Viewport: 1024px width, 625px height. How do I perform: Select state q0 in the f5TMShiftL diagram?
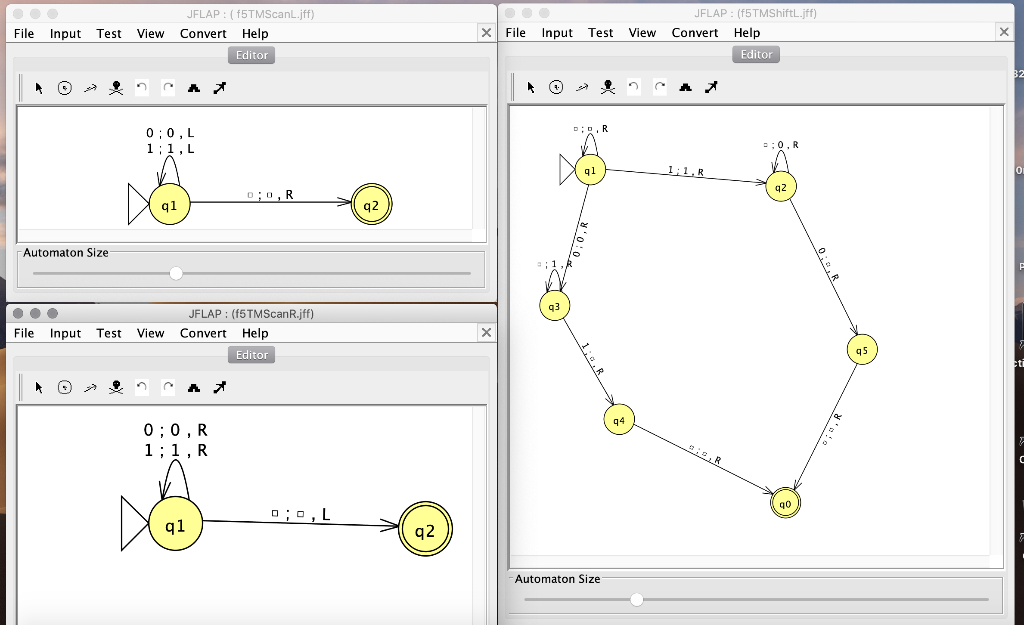(x=784, y=503)
